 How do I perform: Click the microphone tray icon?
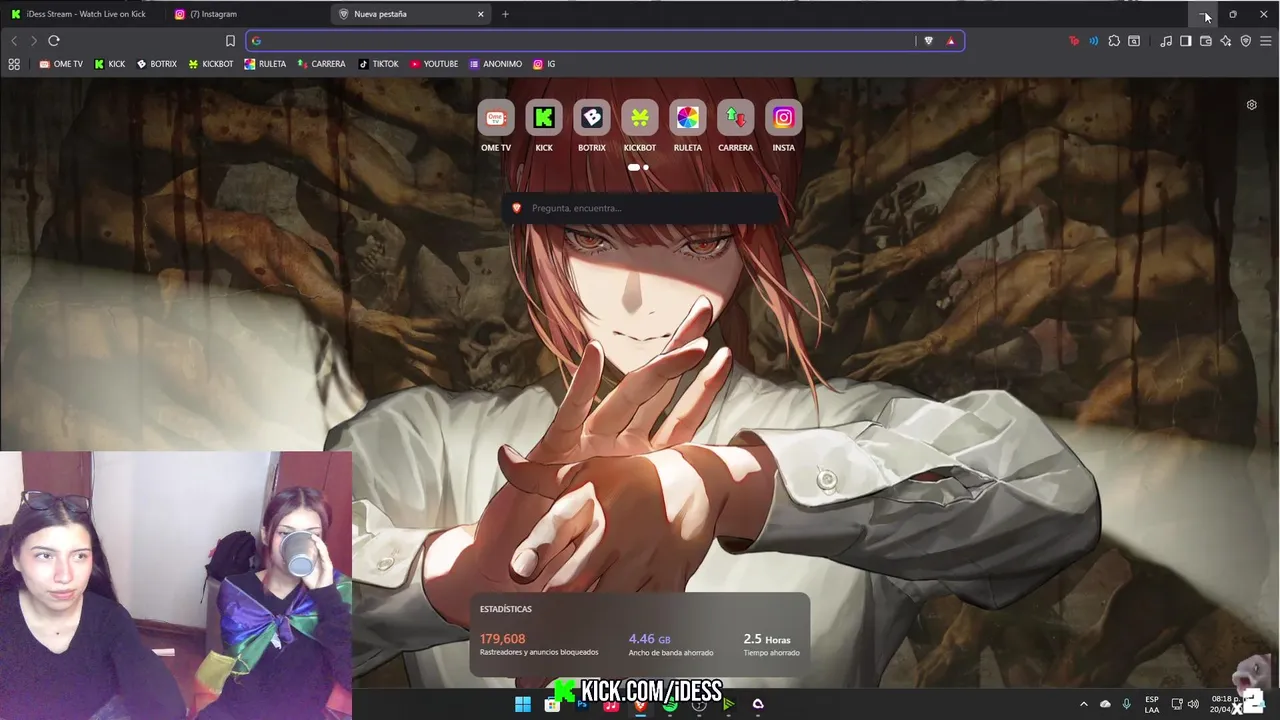(x=1127, y=704)
